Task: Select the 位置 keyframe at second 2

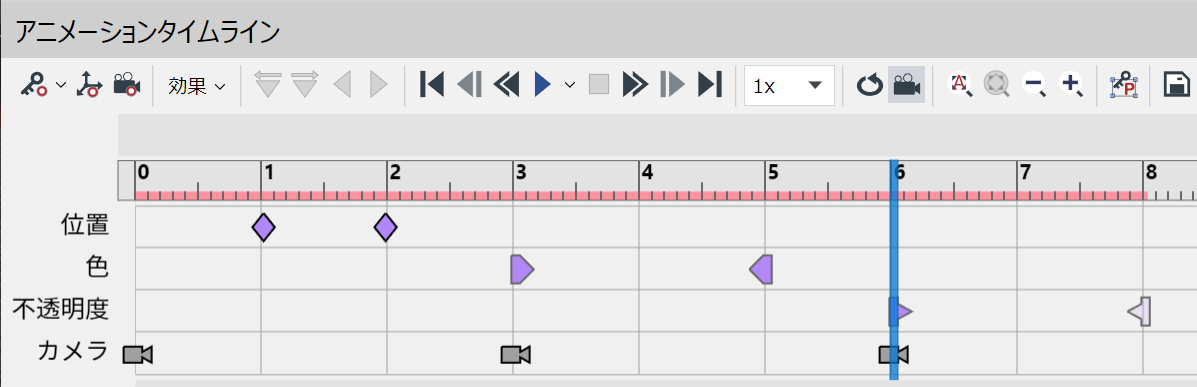Action: 386,227
